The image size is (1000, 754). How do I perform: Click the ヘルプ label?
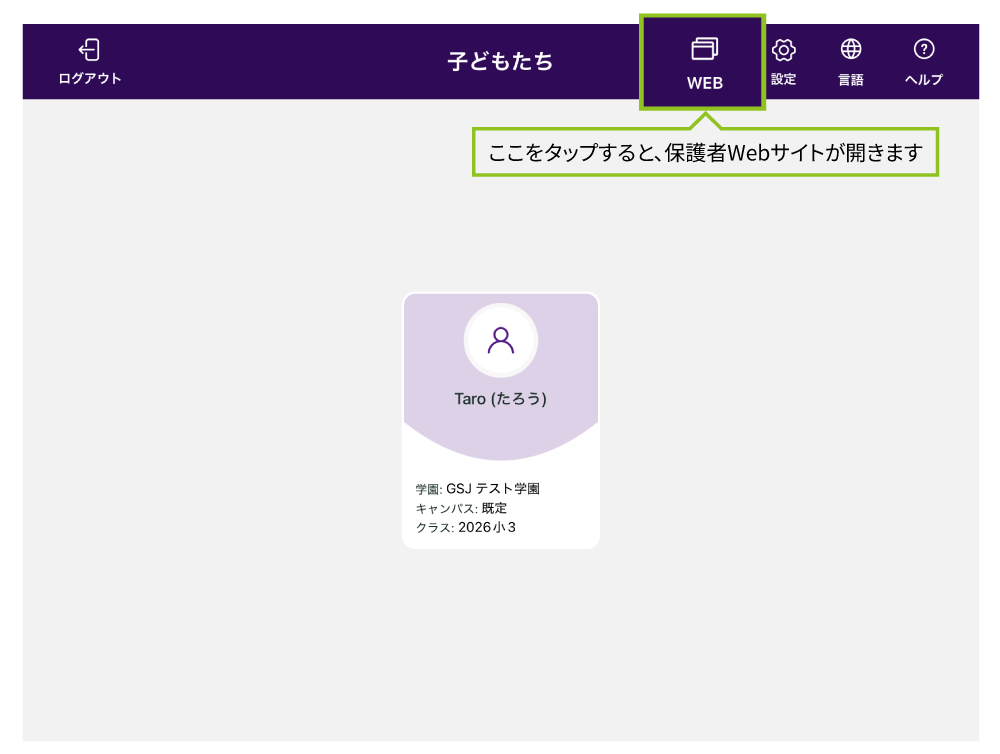coord(923,80)
